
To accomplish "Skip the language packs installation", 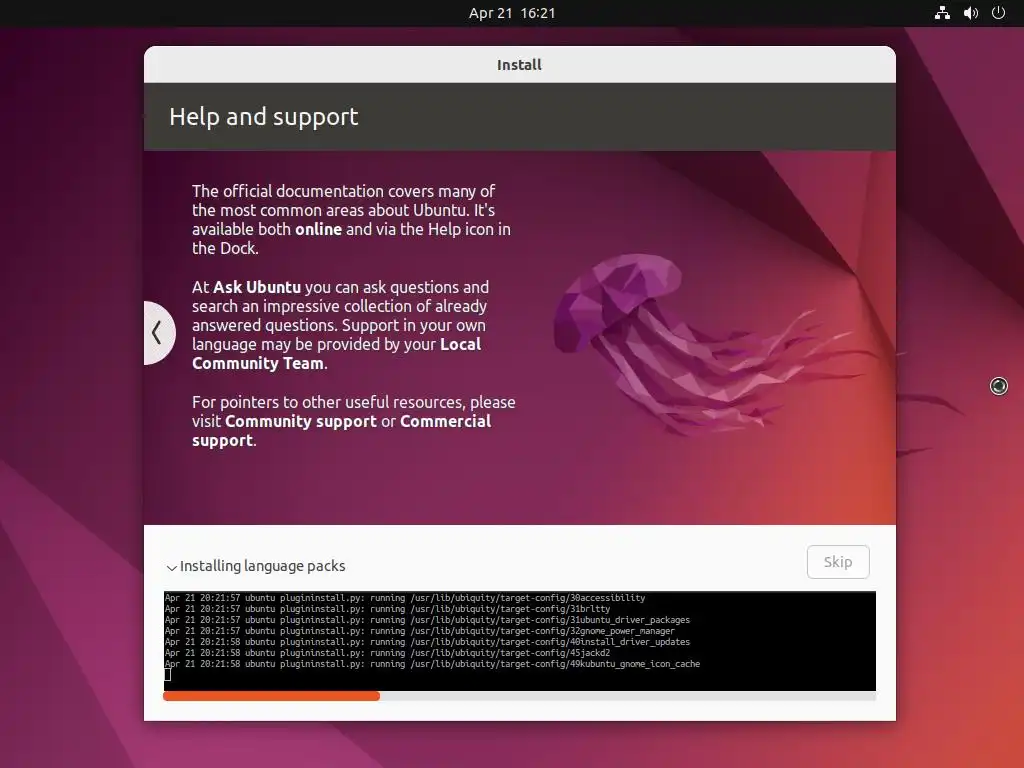I will (838, 562).
